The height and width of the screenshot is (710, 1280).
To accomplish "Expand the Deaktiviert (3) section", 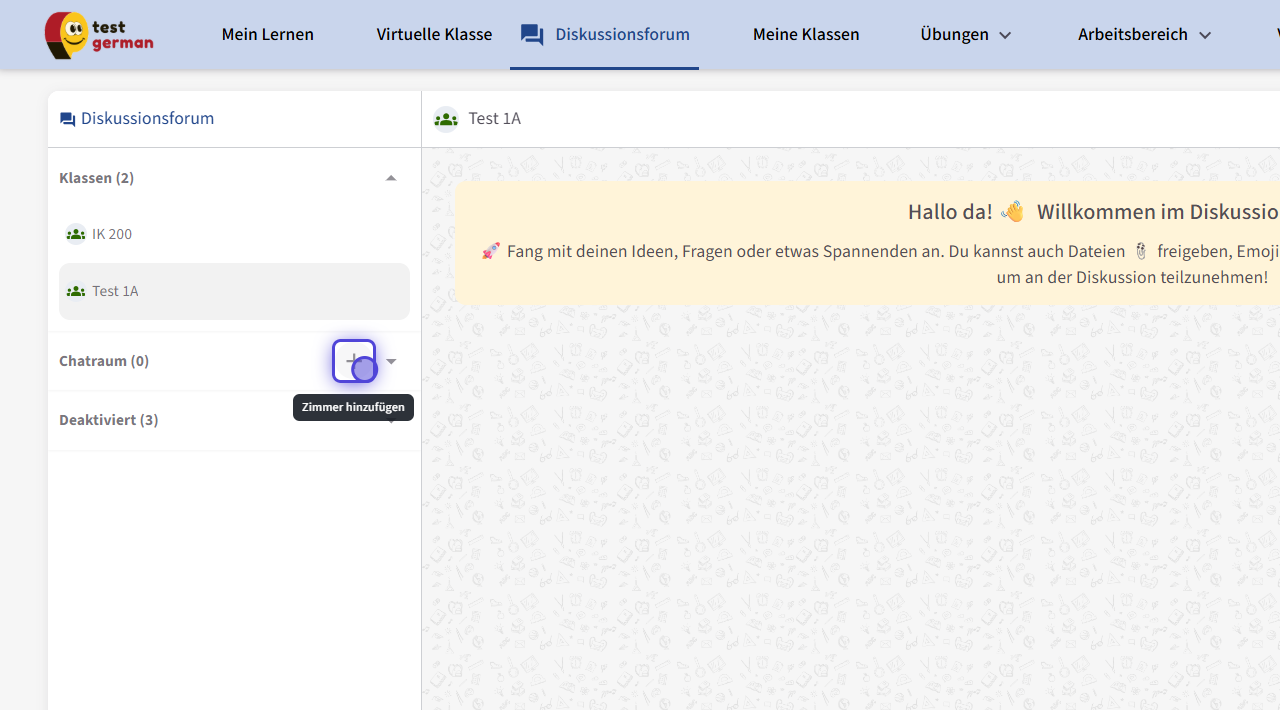I will 108,420.
